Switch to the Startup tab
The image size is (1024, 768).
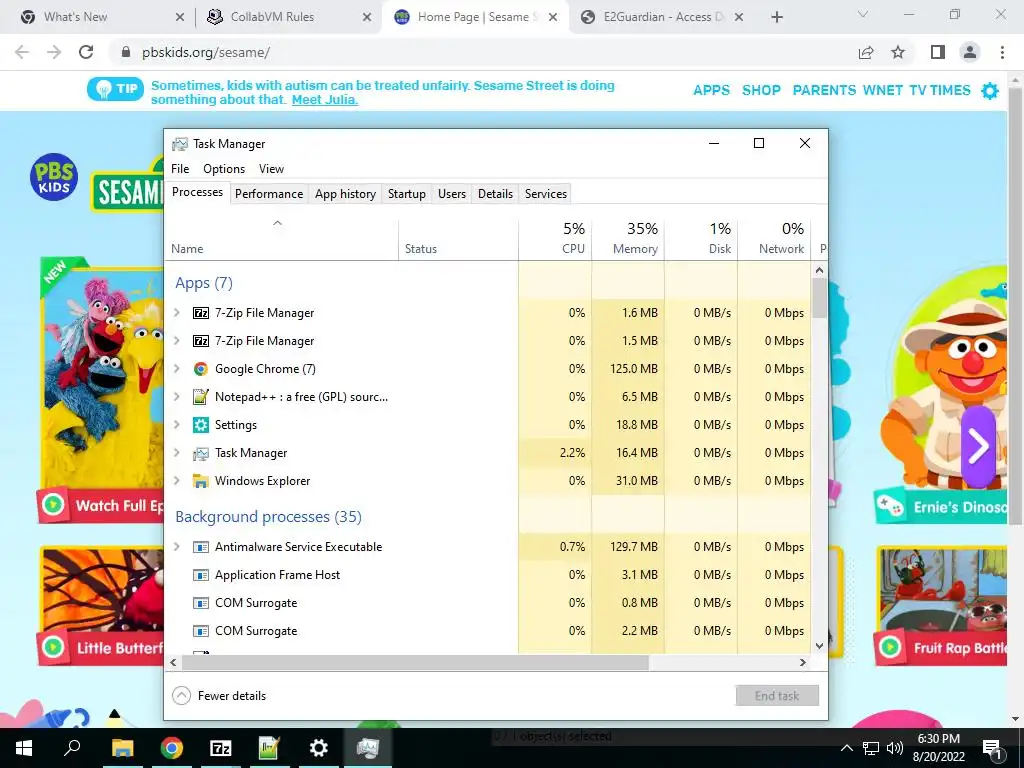pyautogui.click(x=407, y=194)
